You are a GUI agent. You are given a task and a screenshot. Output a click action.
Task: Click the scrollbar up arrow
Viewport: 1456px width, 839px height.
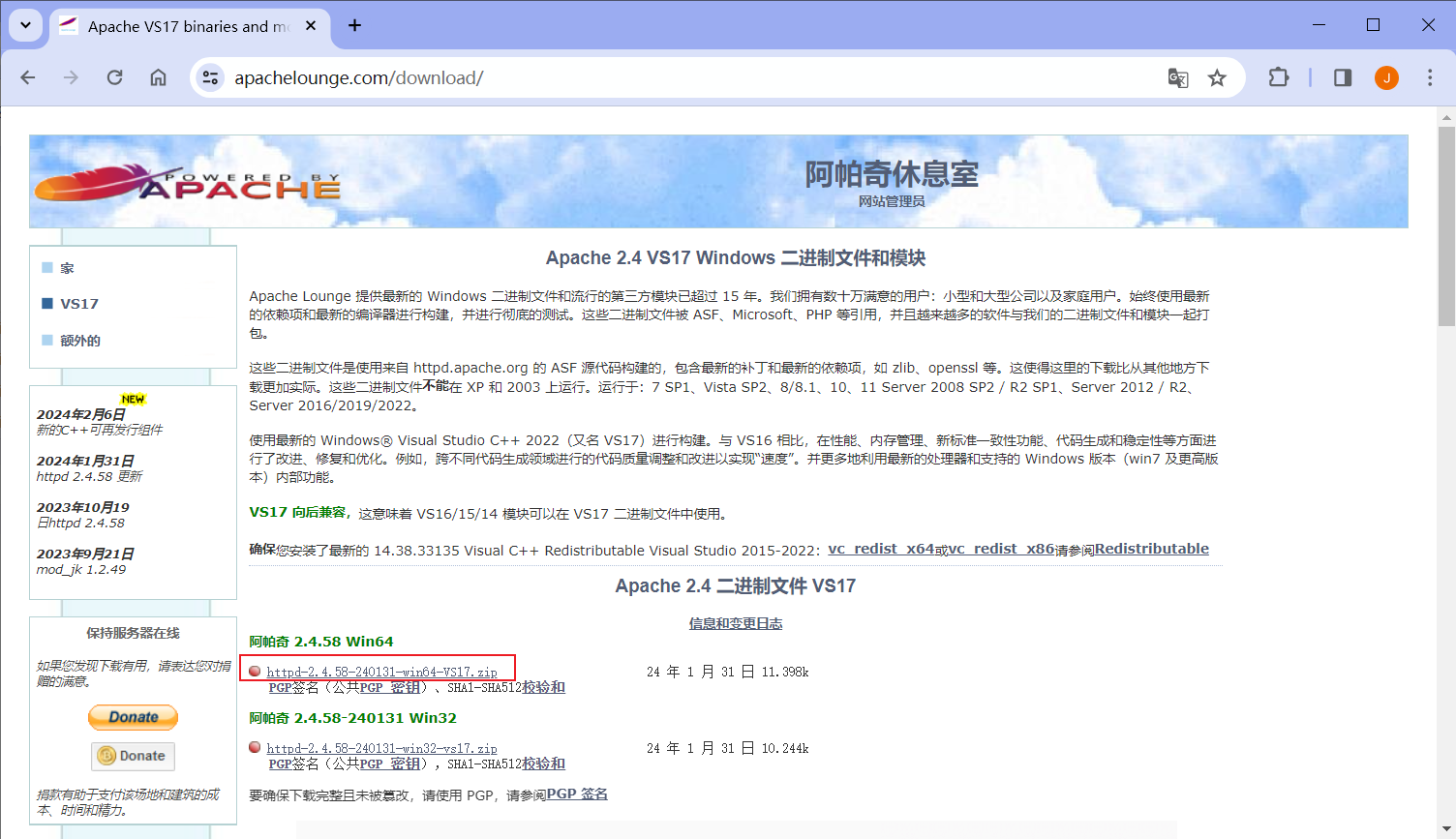[1446, 116]
